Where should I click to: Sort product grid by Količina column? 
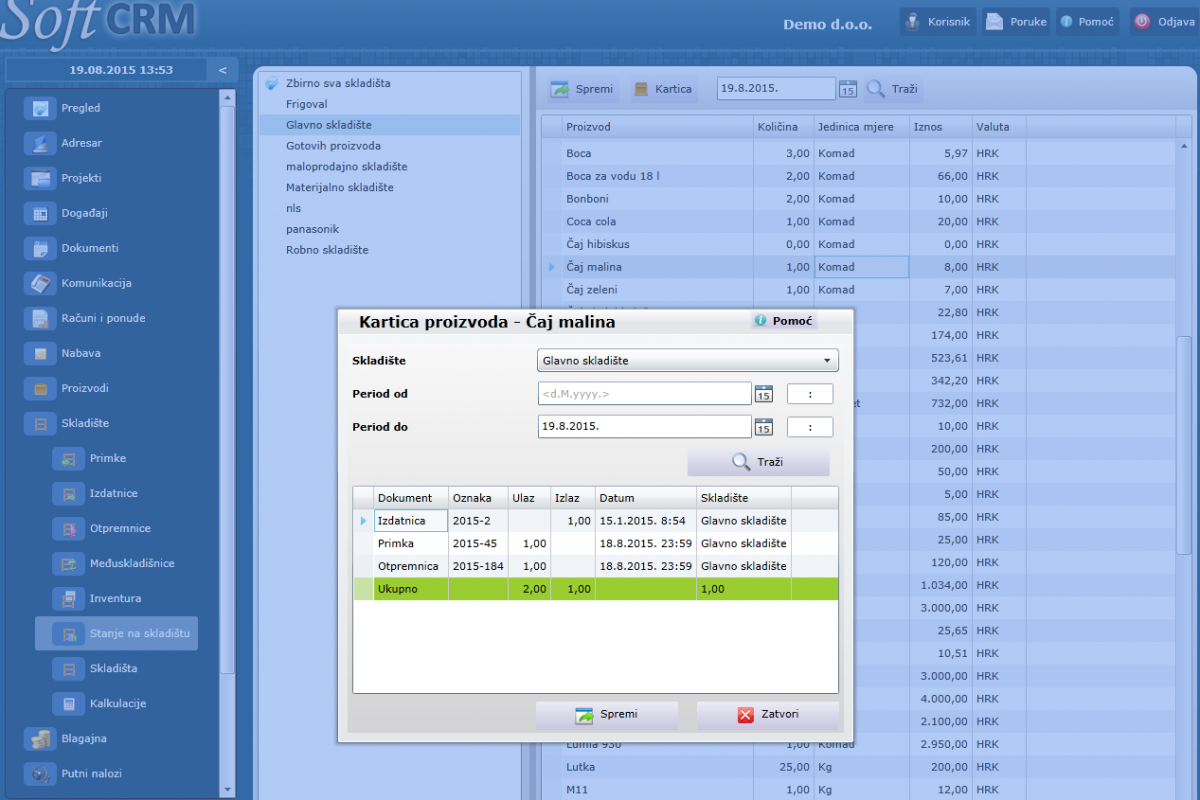coord(783,127)
